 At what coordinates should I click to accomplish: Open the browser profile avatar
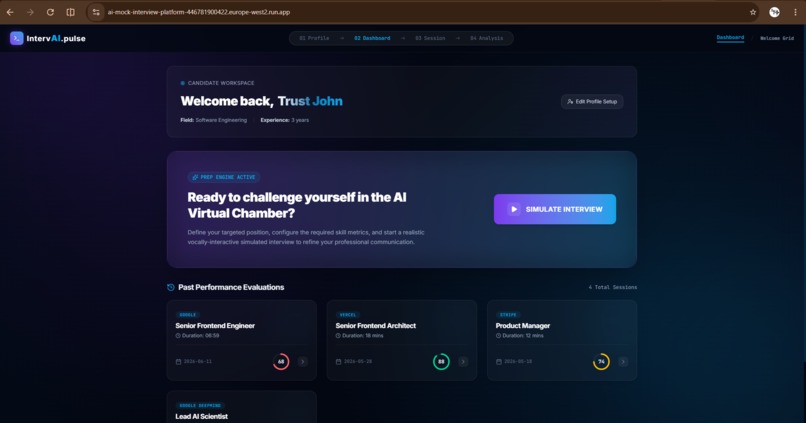point(774,12)
